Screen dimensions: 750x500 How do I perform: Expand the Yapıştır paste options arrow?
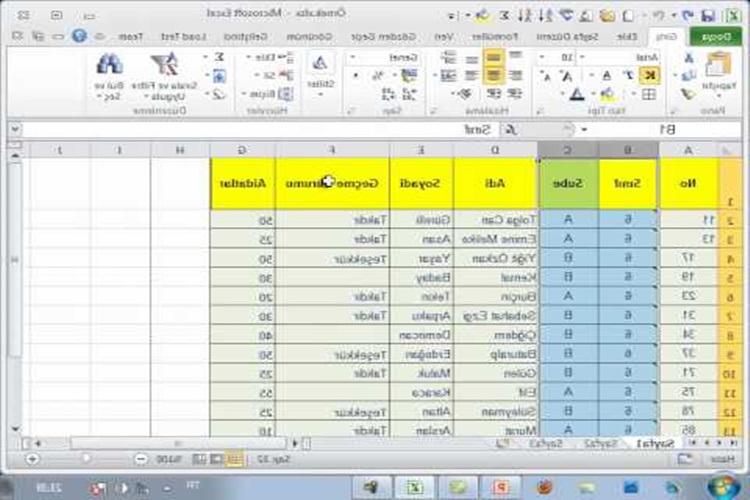pyautogui.click(x=718, y=96)
